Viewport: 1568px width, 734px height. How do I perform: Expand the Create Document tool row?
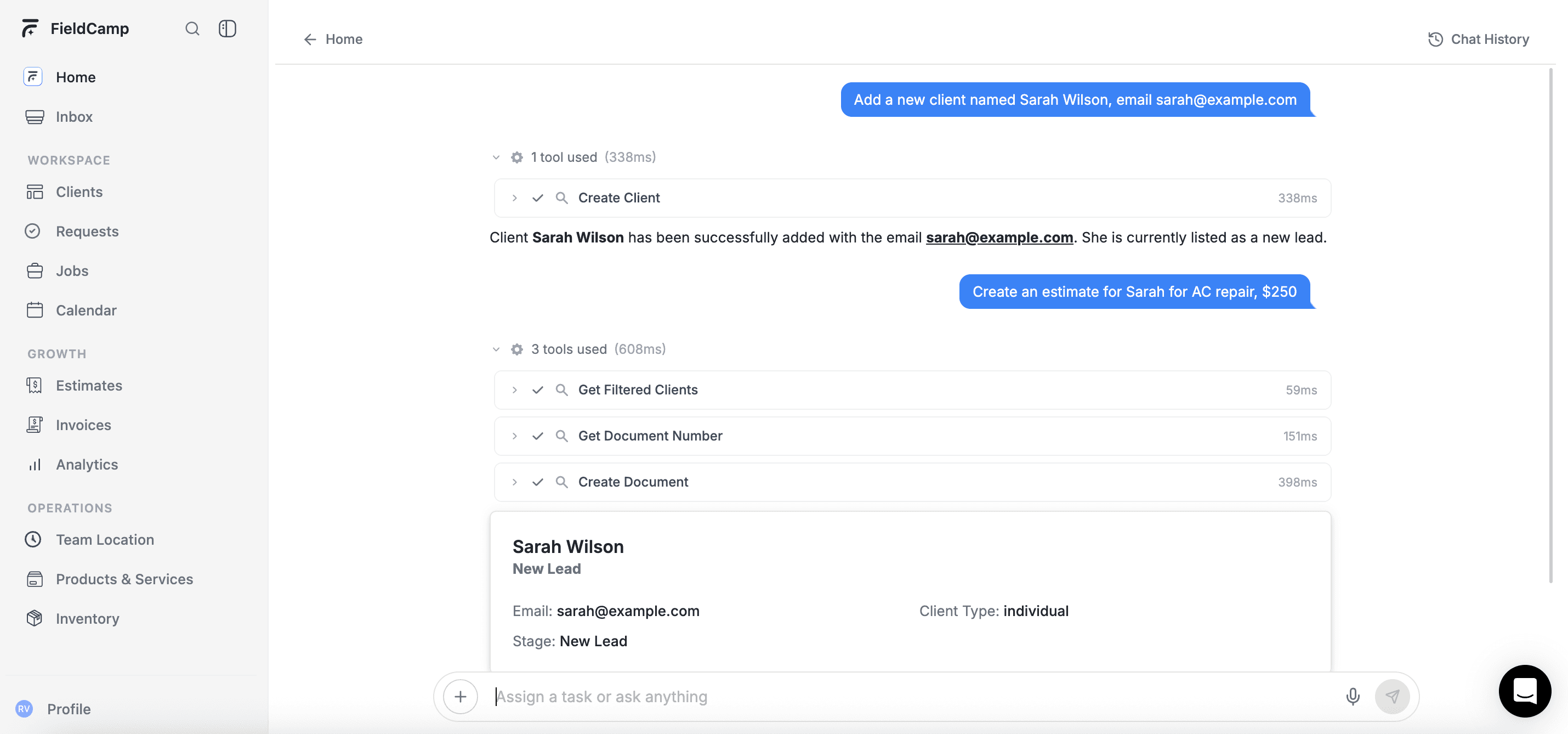[514, 482]
